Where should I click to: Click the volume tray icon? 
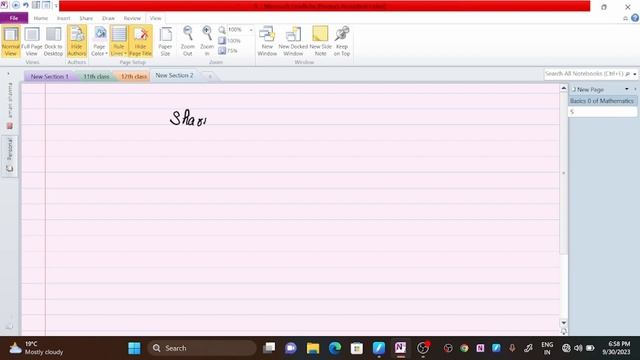point(578,348)
